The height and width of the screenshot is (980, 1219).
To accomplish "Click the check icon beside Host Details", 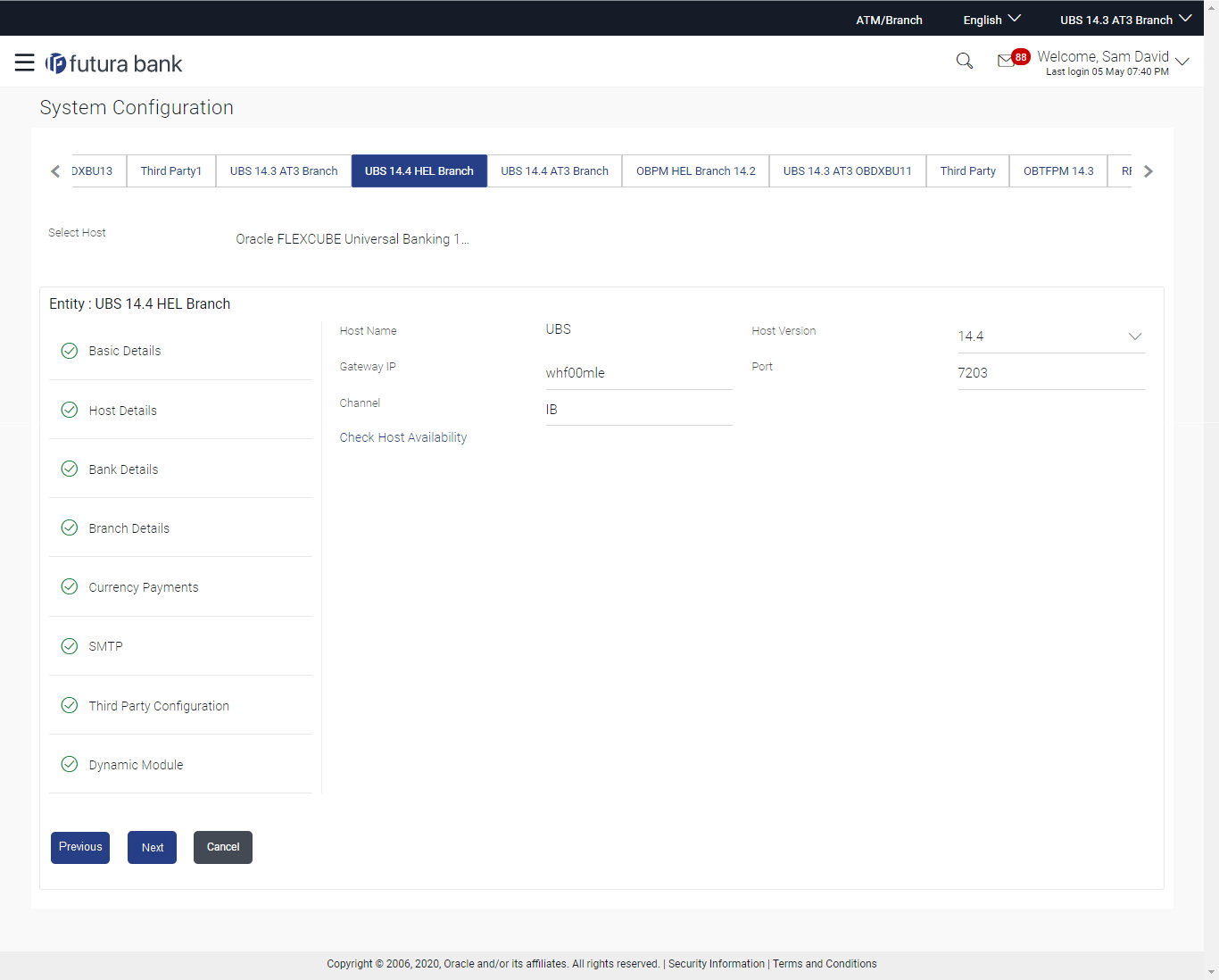I will tap(69, 410).
